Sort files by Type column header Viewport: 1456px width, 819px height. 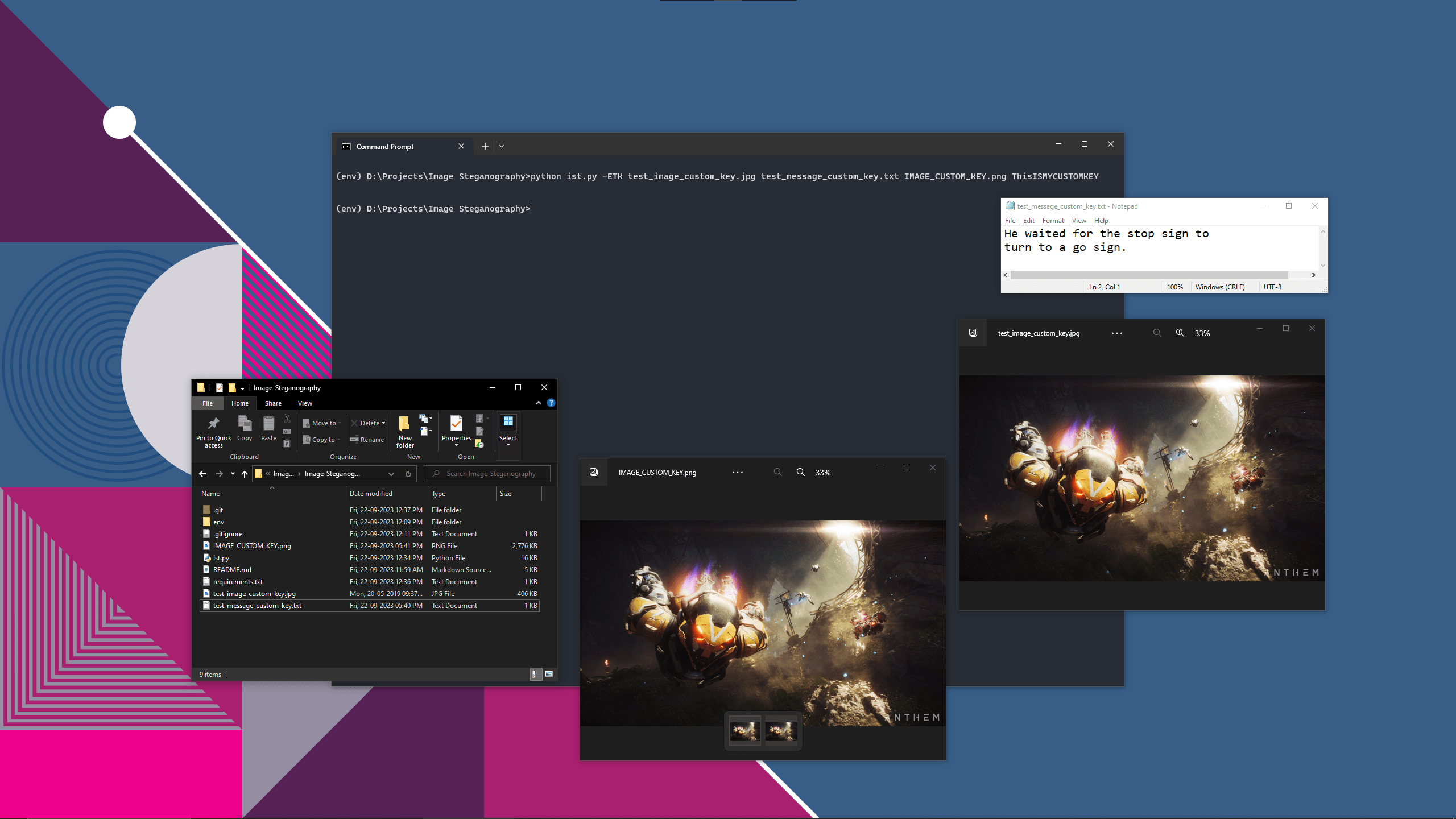pos(462,493)
